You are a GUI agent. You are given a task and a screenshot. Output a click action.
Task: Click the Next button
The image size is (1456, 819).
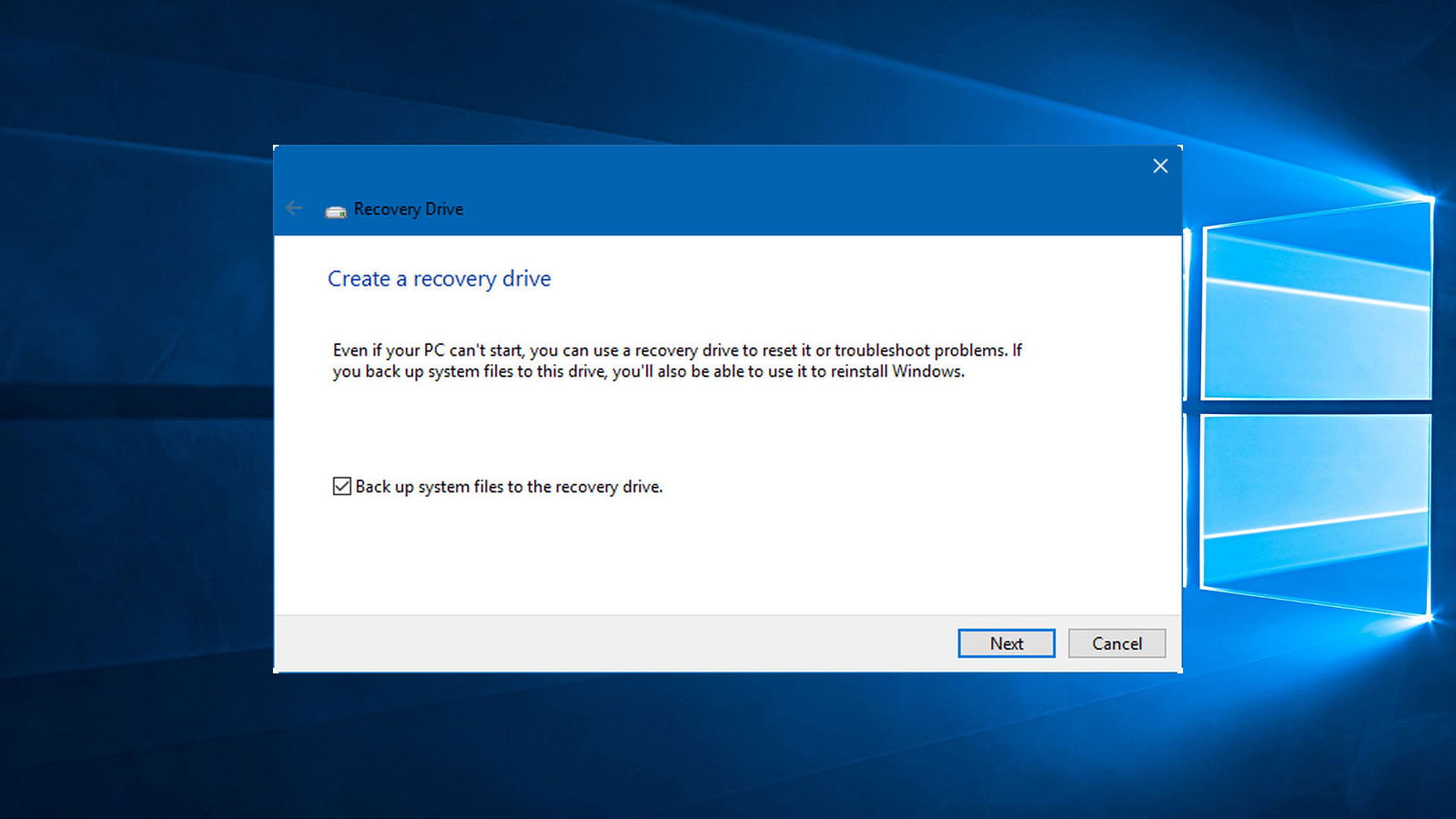pos(1006,643)
